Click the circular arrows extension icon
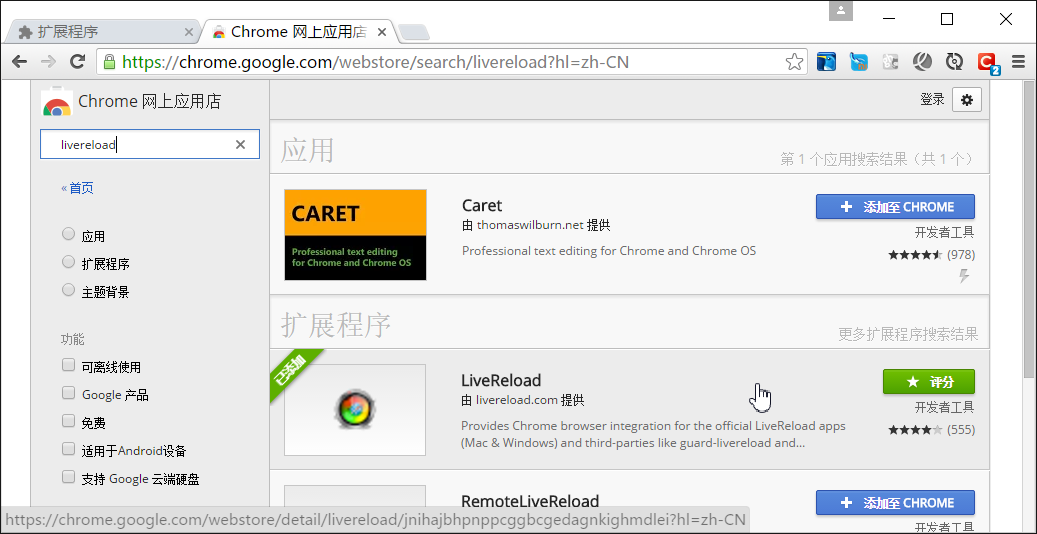1037x534 pixels. (954, 62)
